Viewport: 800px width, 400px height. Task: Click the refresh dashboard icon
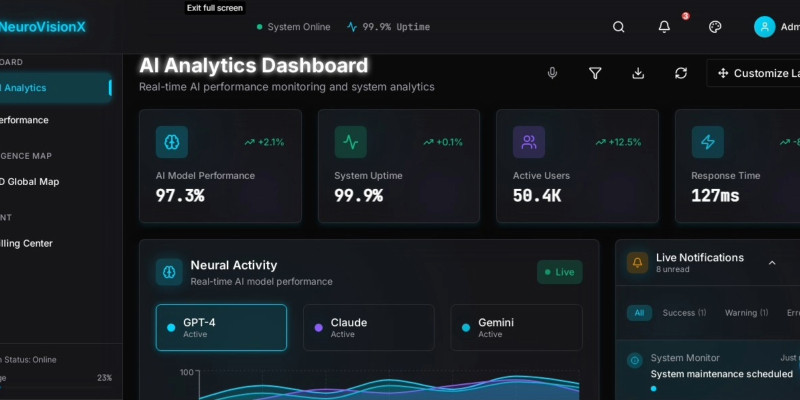point(681,73)
